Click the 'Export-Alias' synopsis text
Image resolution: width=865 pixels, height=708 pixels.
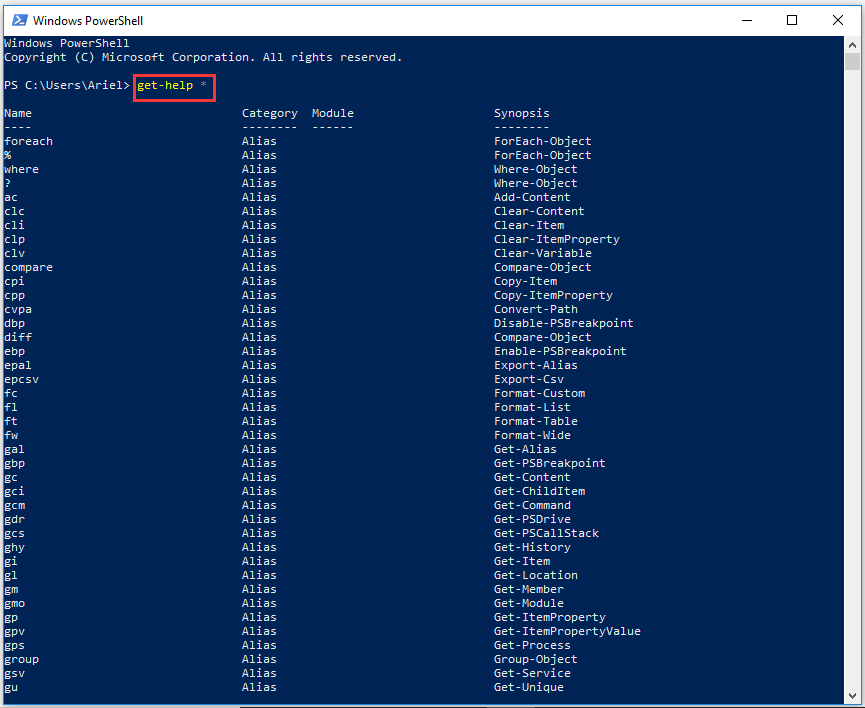click(536, 365)
